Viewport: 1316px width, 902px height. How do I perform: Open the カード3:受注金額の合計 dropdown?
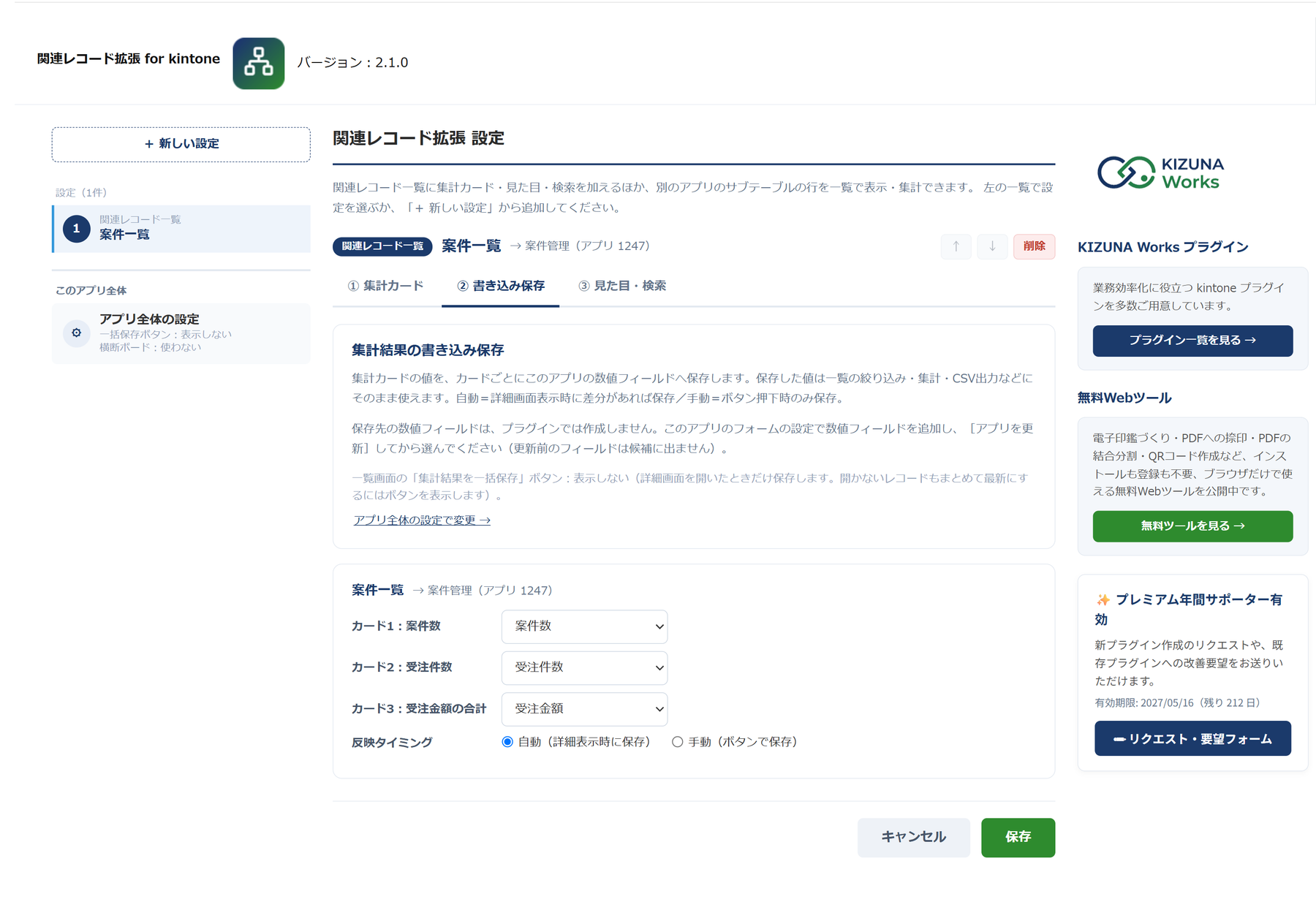[x=584, y=709]
